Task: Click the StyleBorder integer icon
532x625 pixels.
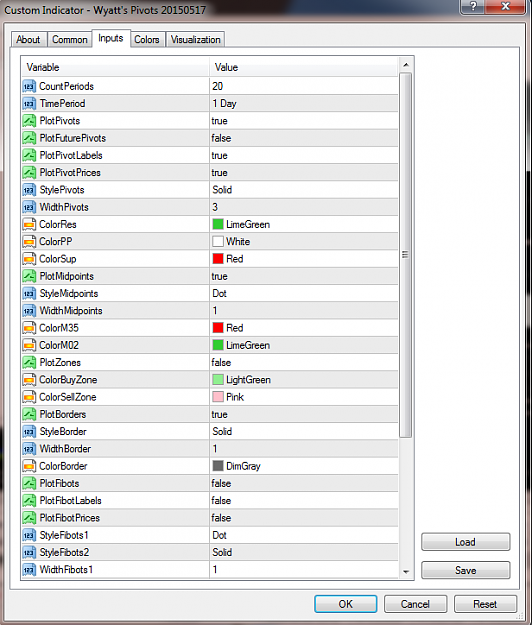Action: [29, 432]
